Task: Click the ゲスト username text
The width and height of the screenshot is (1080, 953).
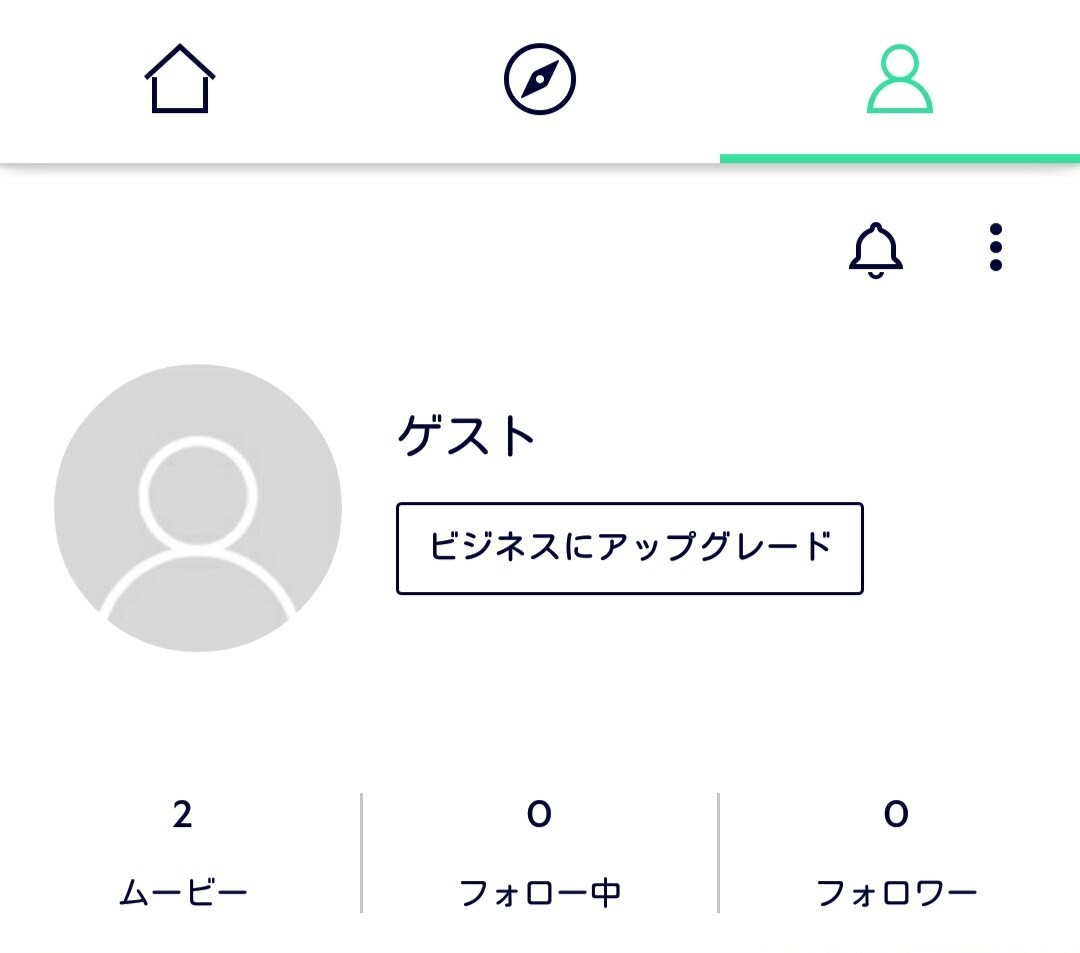Action: [467, 436]
